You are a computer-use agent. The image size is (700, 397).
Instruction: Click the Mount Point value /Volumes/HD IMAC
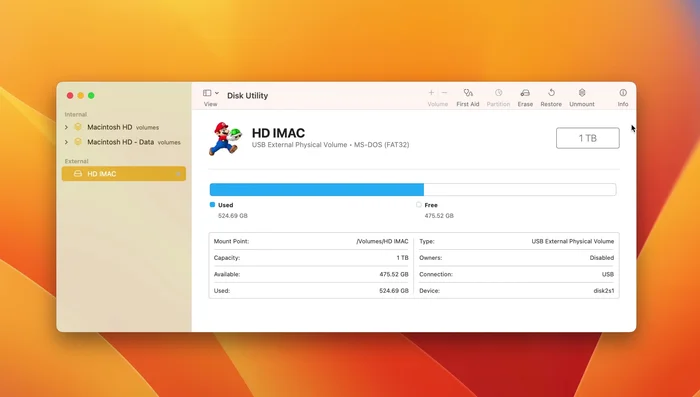tap(382, 241)
